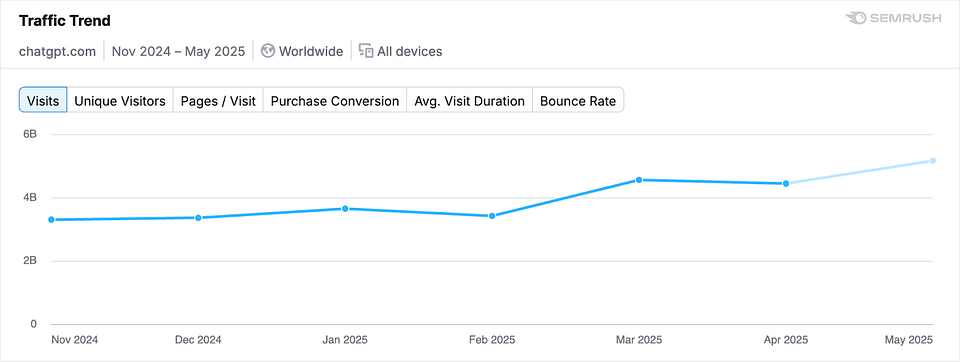Viewport: 960px width, 362px height.
Task: Click the chatgpt.com domain text
Action: [x=57, y=51]
